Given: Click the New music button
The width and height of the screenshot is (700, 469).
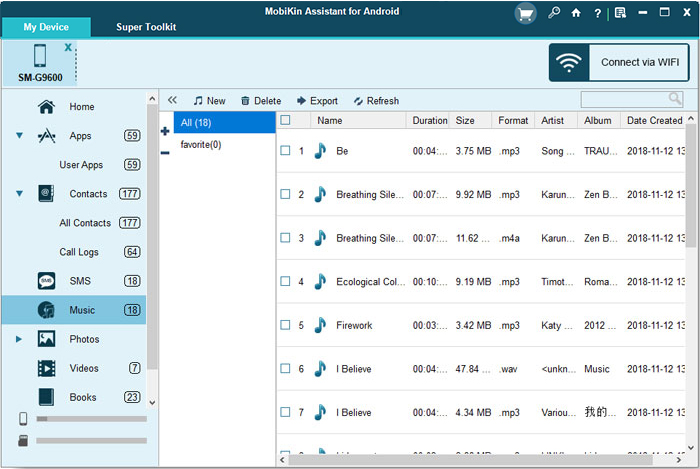Looking at the screenshot, I should pos(209,101).
